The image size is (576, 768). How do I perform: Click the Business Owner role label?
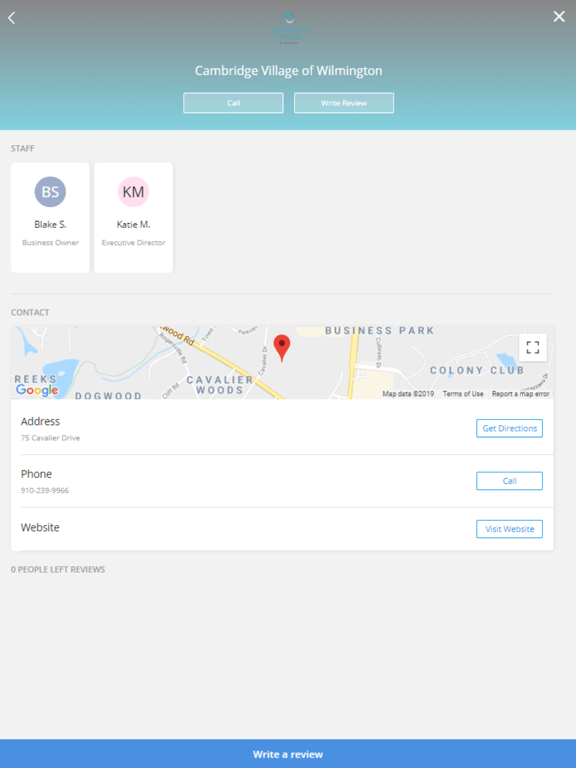(50, 242)
